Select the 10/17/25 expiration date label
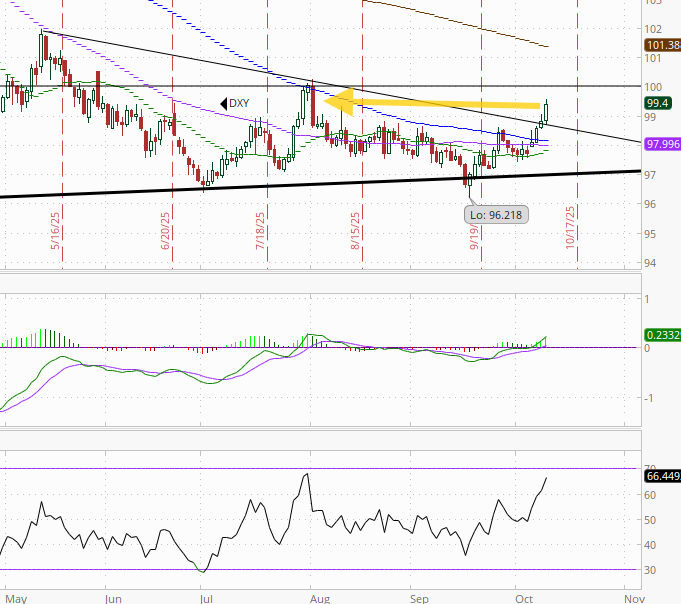Screen dimensions: 681x604 tap(570, 228)
